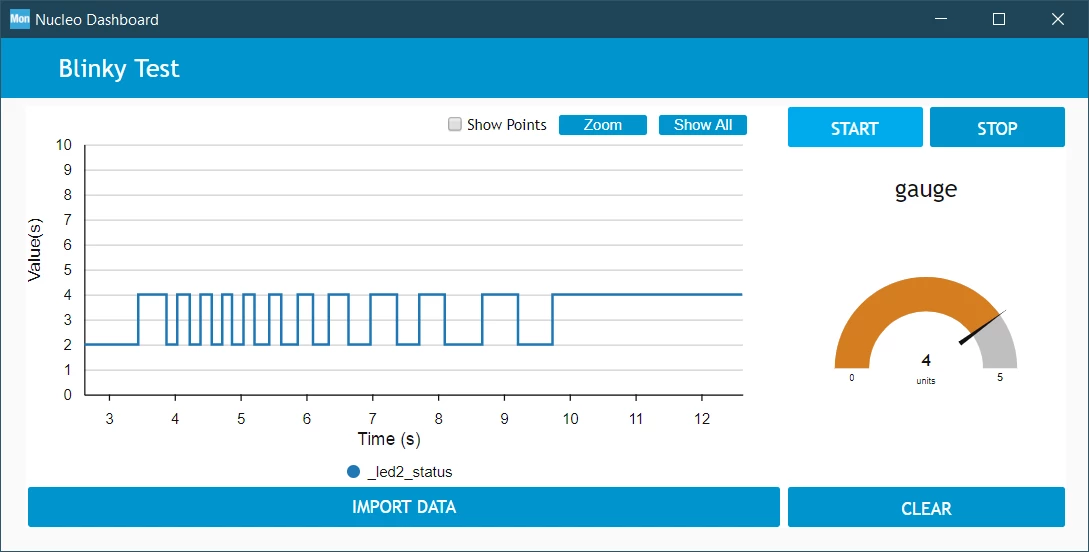Toggle the _led2_status legend dot
1089x552 pixels.
(353, 471)
